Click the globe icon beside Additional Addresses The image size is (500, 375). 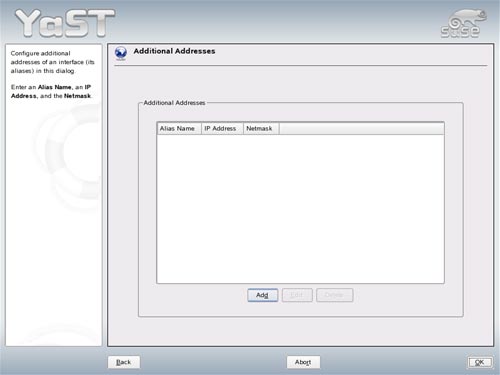coord(121,53)
